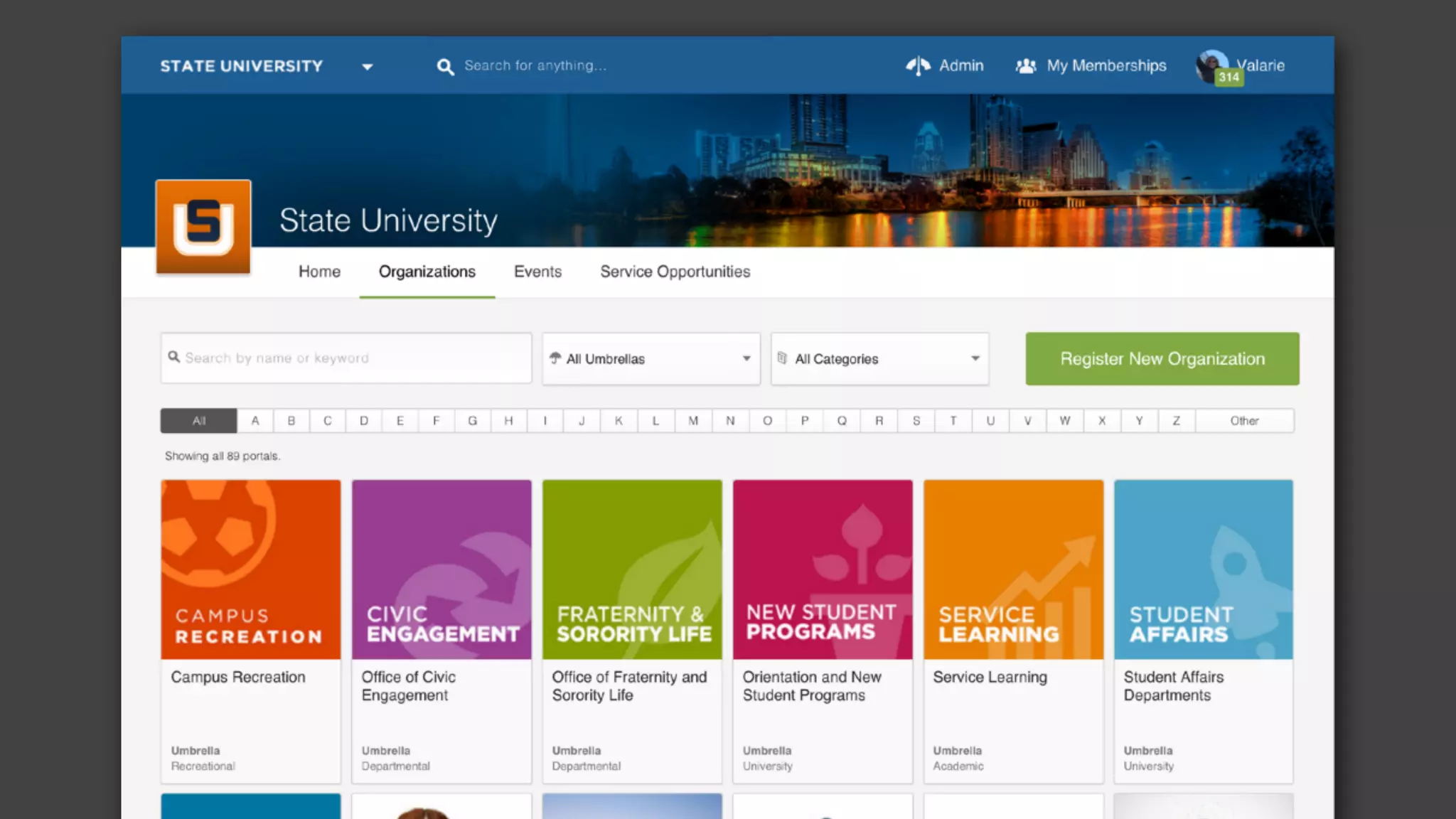Click the Search by name or keyword field
Viewport: 1456px width, 819px height.
click(x=346, y=358)
